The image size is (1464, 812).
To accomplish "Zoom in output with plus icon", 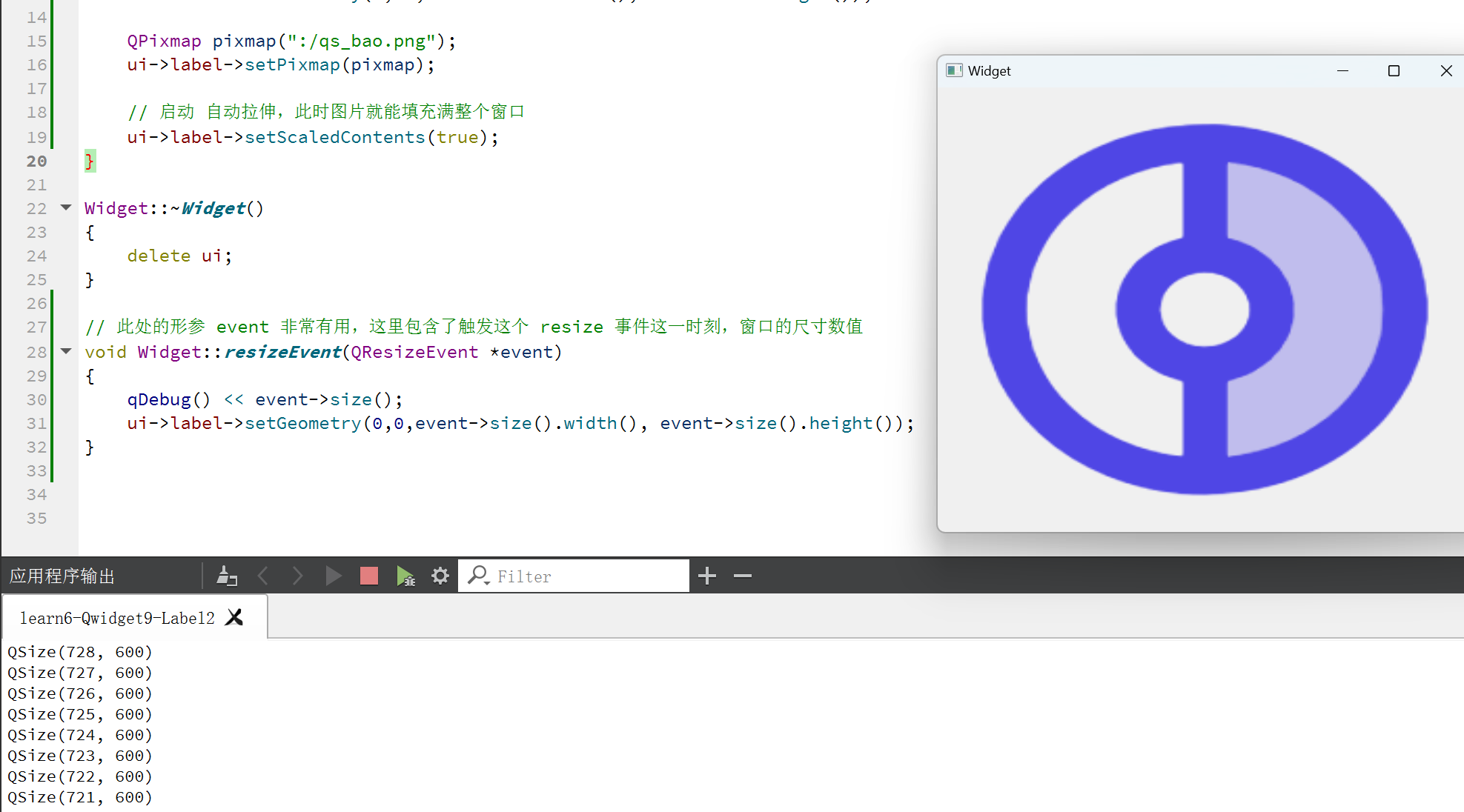I will pyautogui.click(x=707, y=576).
